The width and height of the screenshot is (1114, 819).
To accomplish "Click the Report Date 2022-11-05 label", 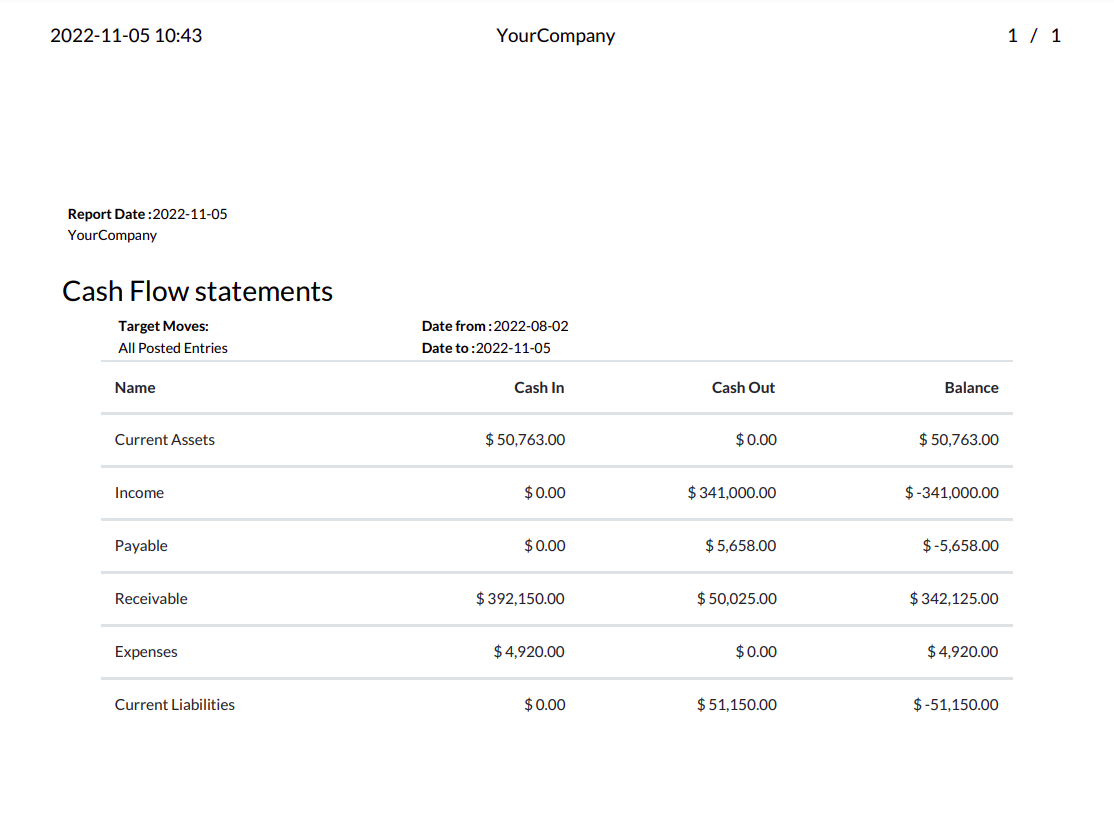I will [x=148, y=214].
